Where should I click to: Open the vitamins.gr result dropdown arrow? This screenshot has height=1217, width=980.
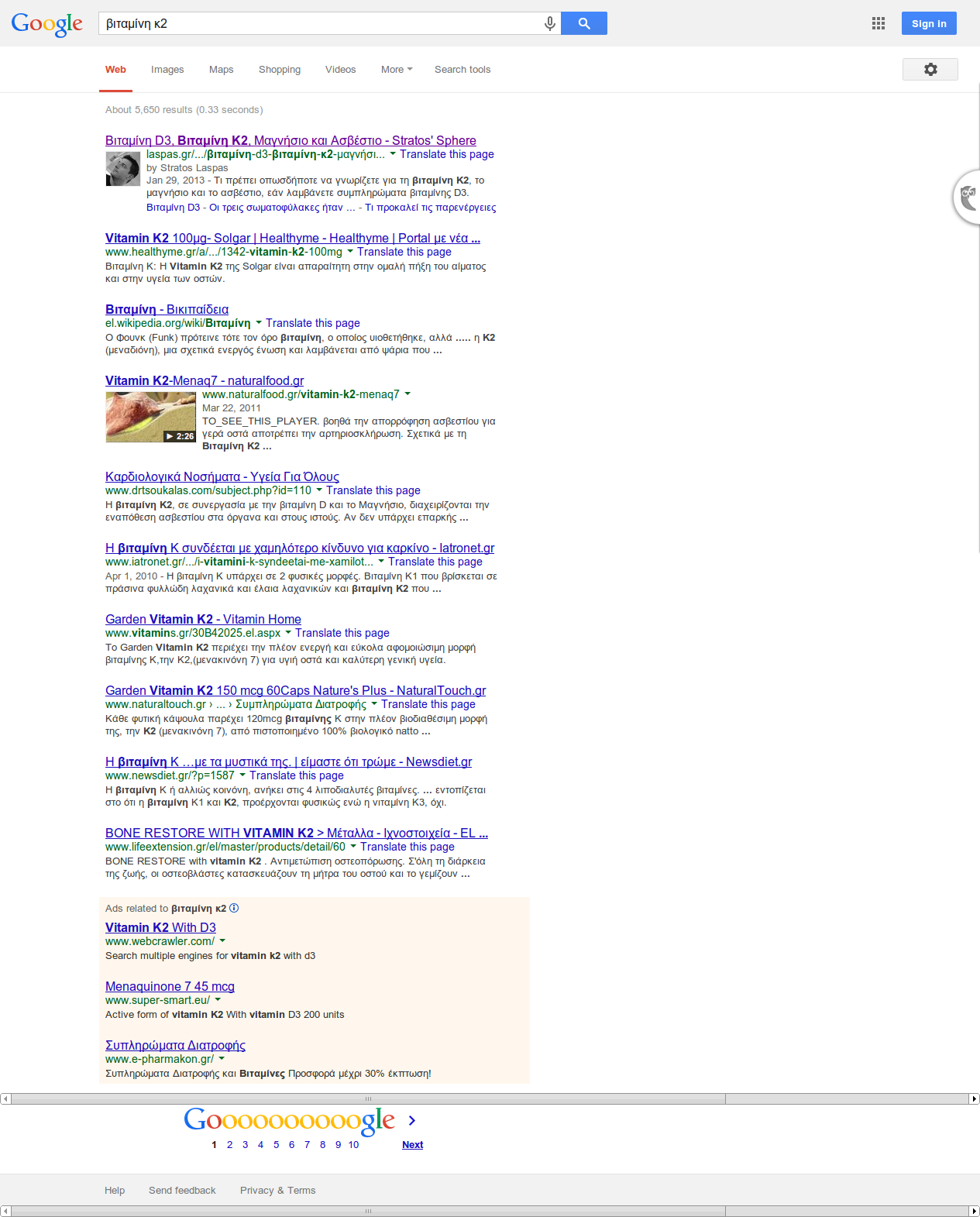coord(288,632)
